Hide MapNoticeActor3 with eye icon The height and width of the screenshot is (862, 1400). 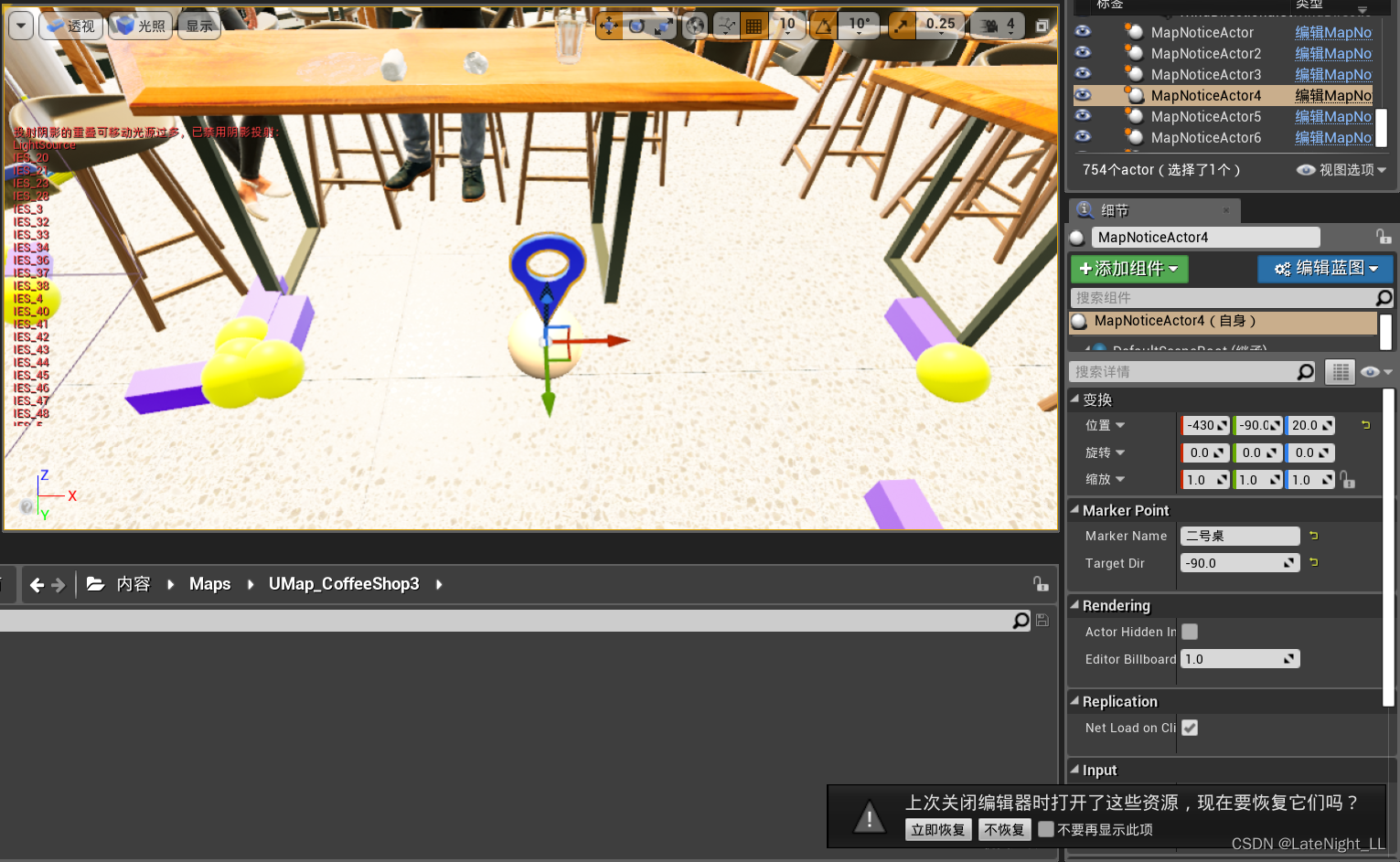(1083, 73)
